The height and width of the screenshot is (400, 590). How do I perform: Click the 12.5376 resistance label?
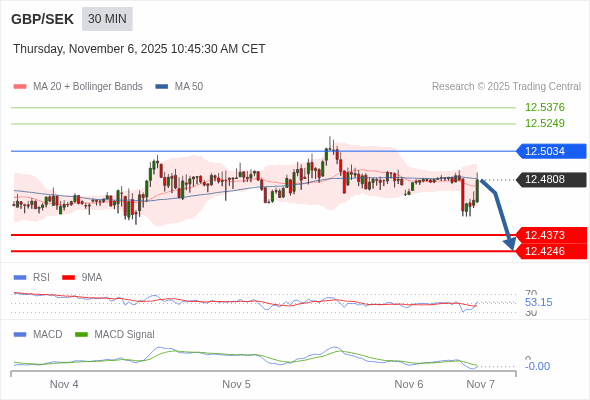pyautogui.click(x=545, y=107)
